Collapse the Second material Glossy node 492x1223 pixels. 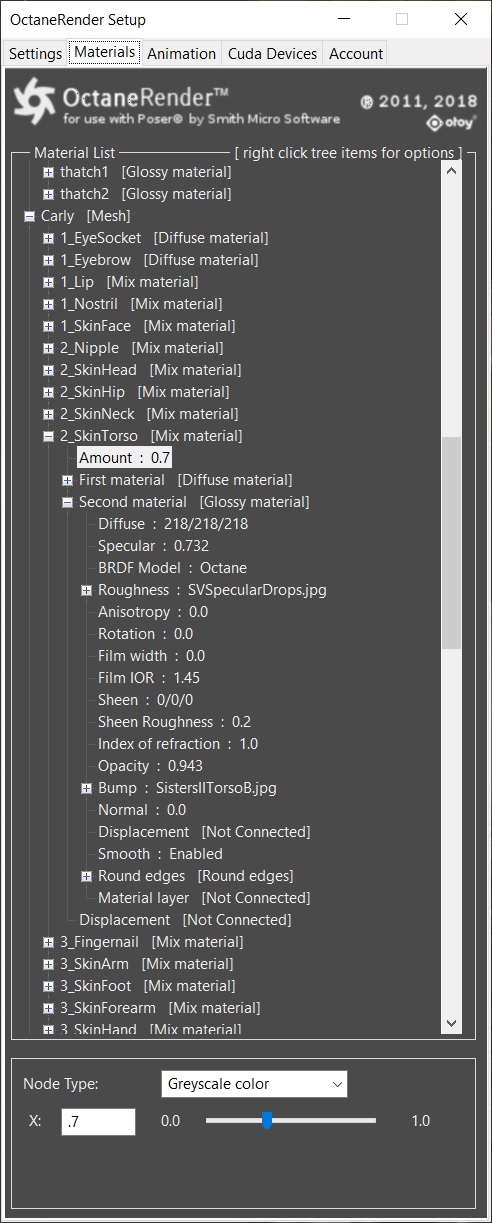coord(68,502)
